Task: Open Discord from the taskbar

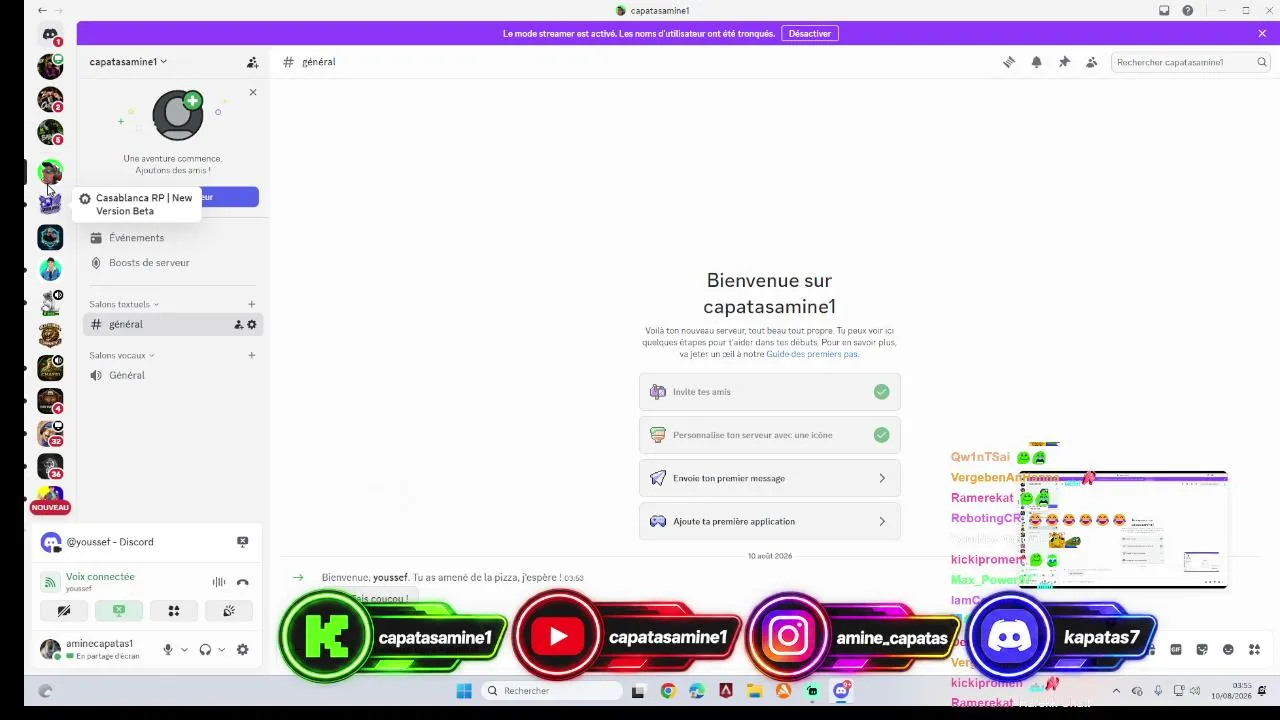Action: point(842,691)
